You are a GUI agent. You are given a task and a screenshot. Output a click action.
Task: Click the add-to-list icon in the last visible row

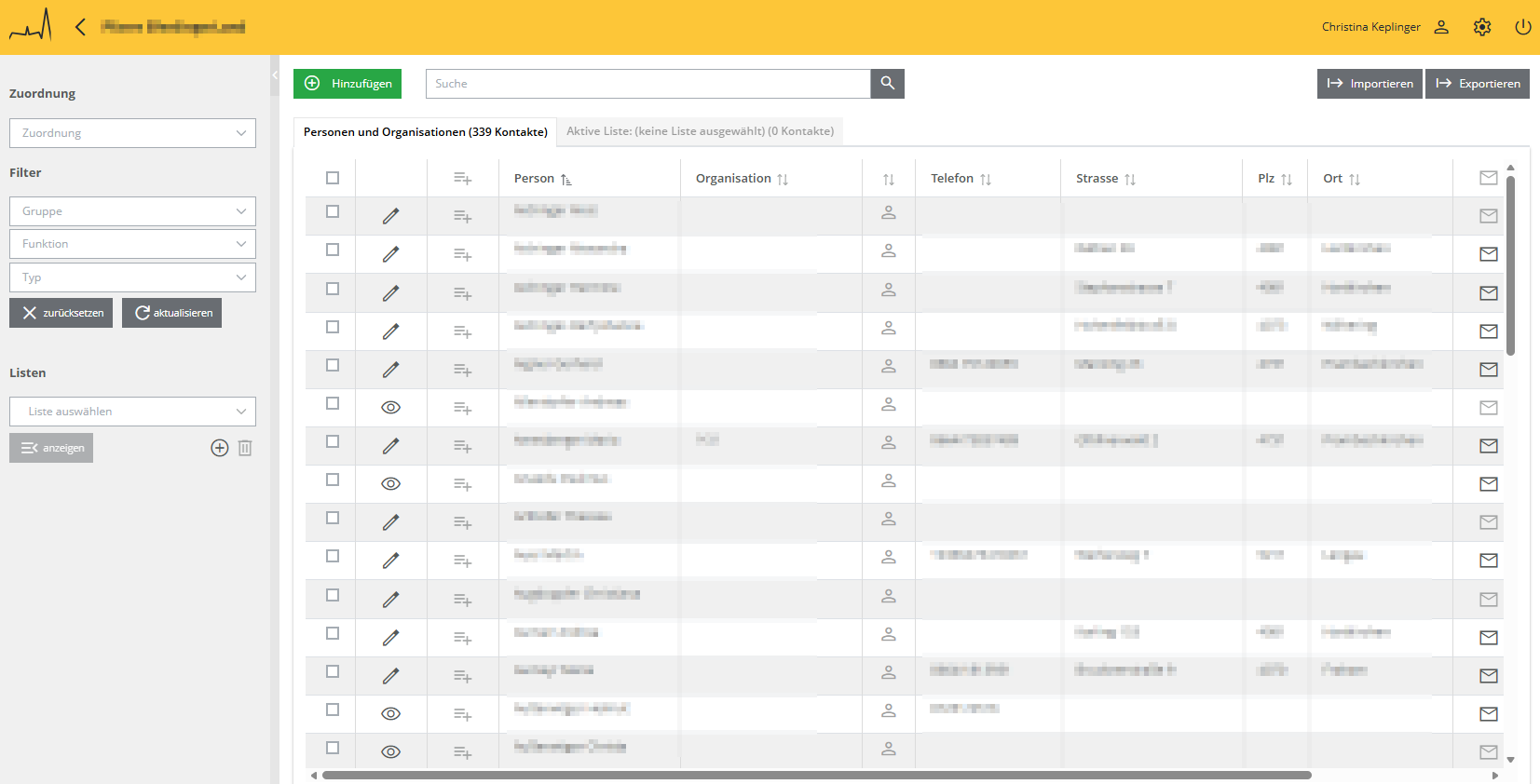463,752
